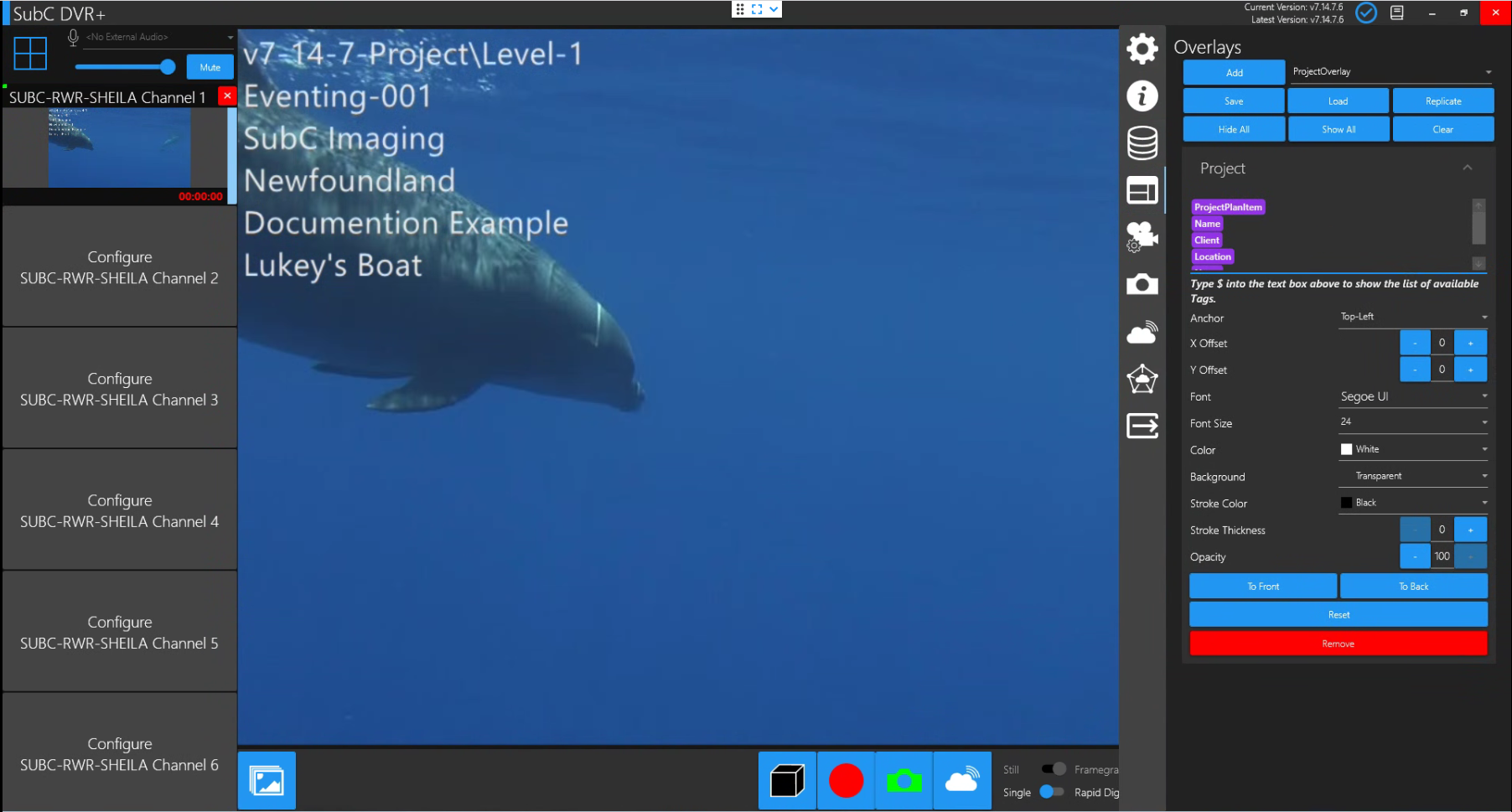Viewport: 1512px width, 812px height.
Task: Click the Reset button
Action: (1339, 614)
